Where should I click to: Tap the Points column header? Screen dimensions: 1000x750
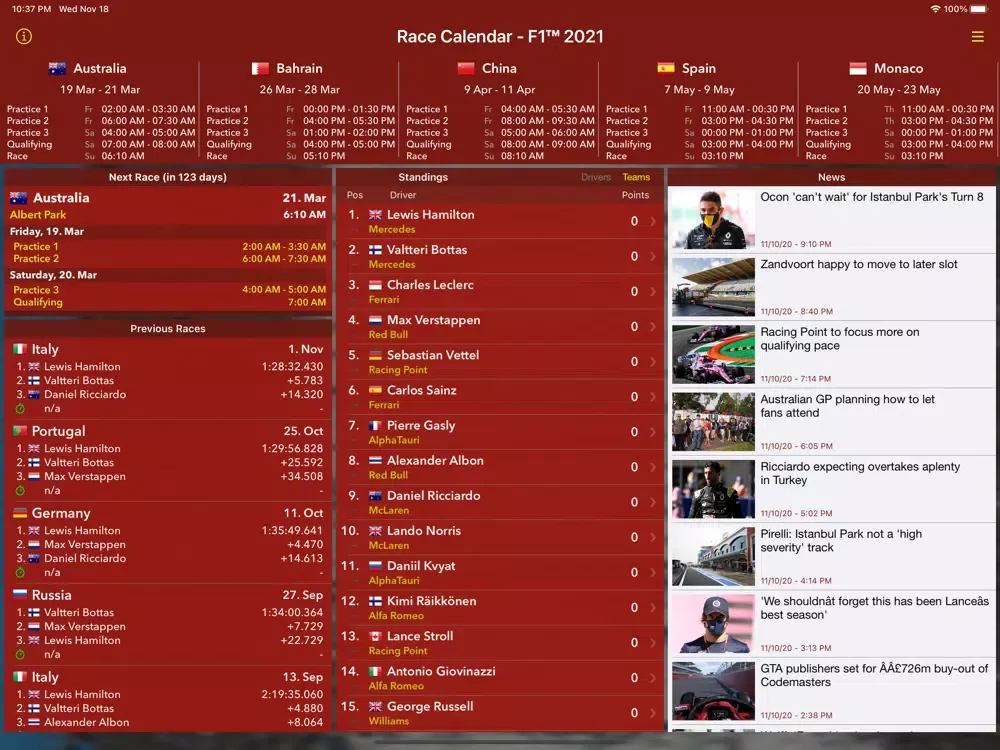pos(635,195)
